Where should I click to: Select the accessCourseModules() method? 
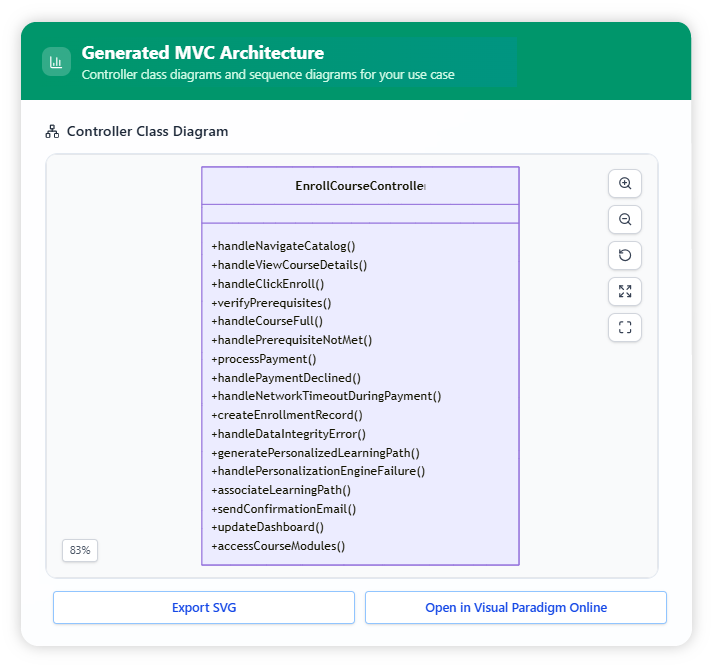tap(278, 546)
